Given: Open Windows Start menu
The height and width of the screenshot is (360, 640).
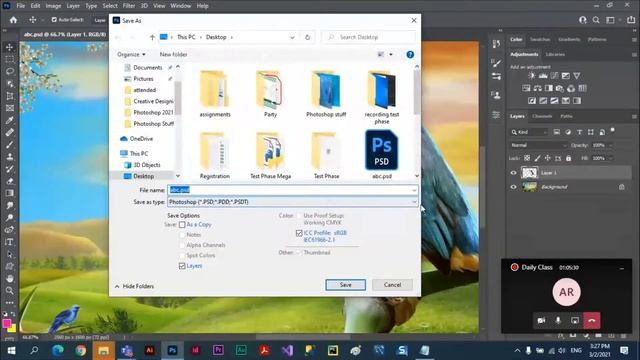Looking at the screenshot, I should tap(11, 350).
